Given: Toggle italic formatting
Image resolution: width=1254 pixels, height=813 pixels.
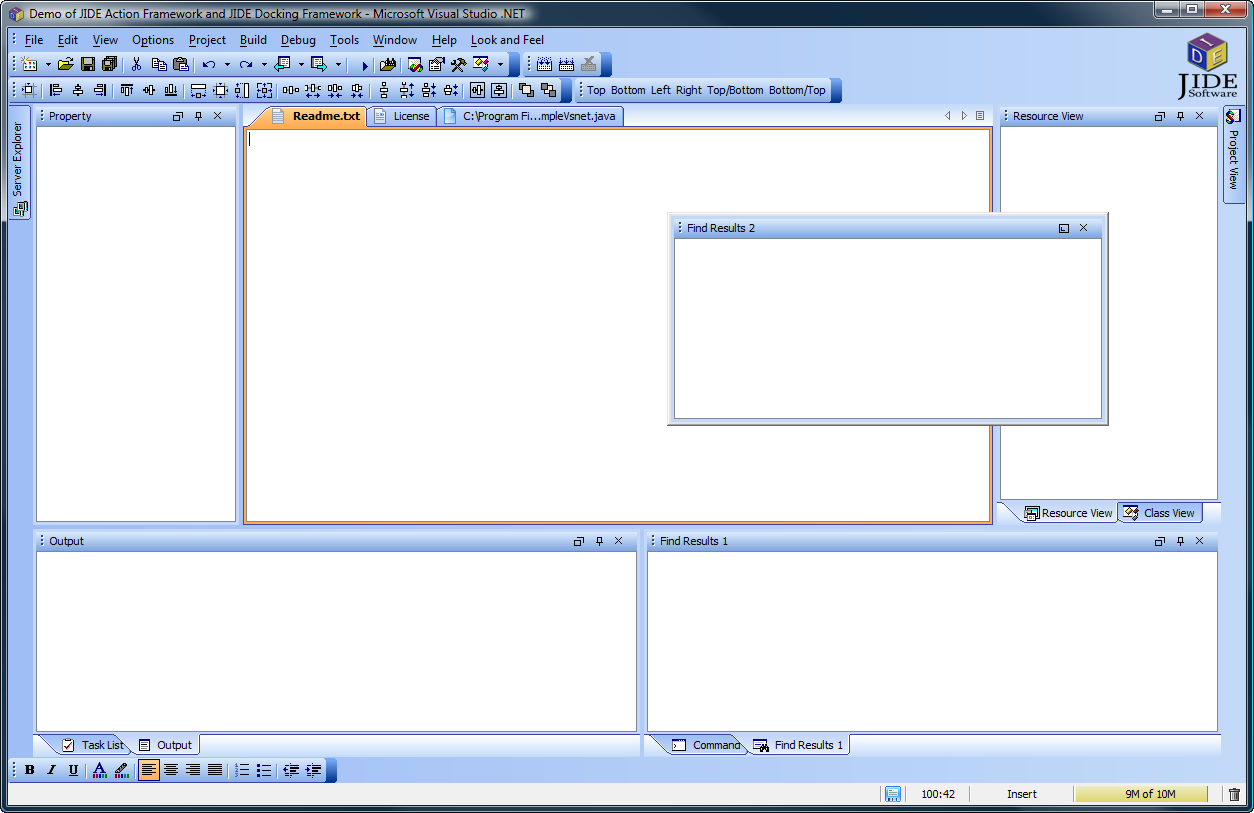Looking at the screenshot, I should 51,770.
